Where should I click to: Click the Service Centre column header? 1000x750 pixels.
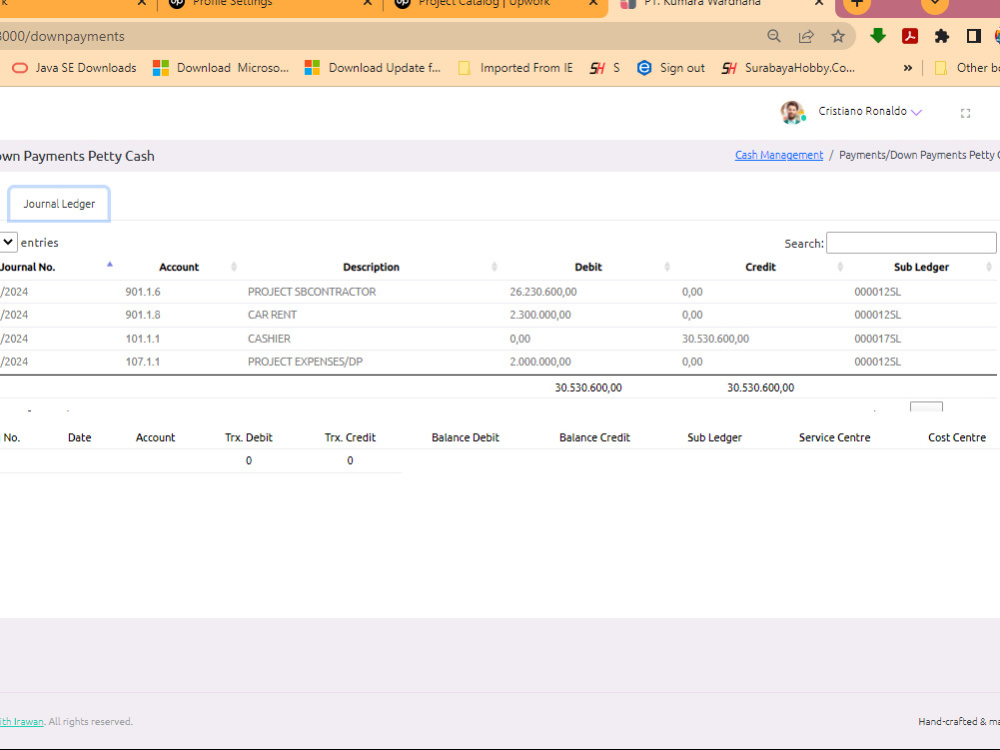(x=834, y=438)
